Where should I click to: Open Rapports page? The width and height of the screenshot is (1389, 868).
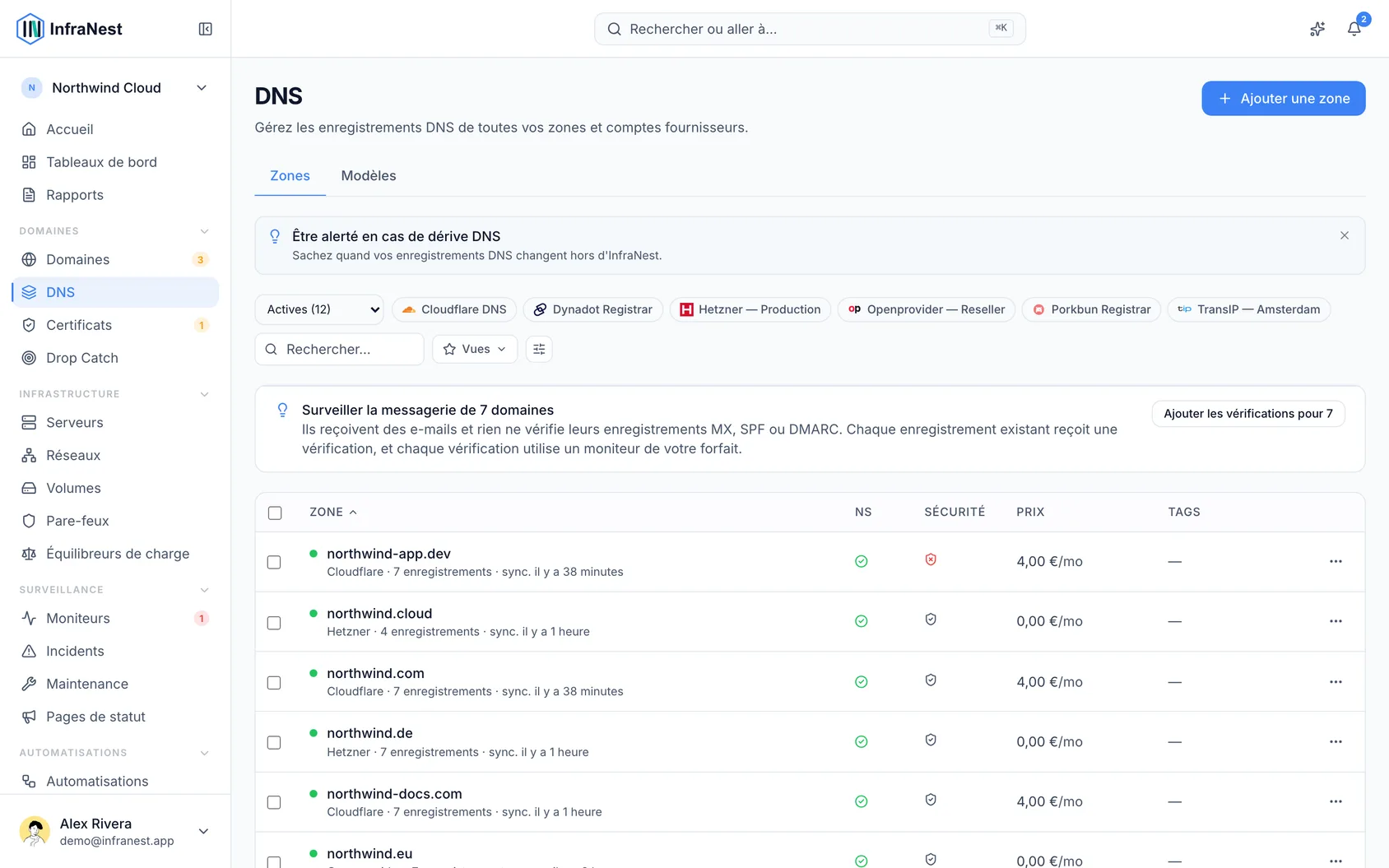click(x=115, y=195)
